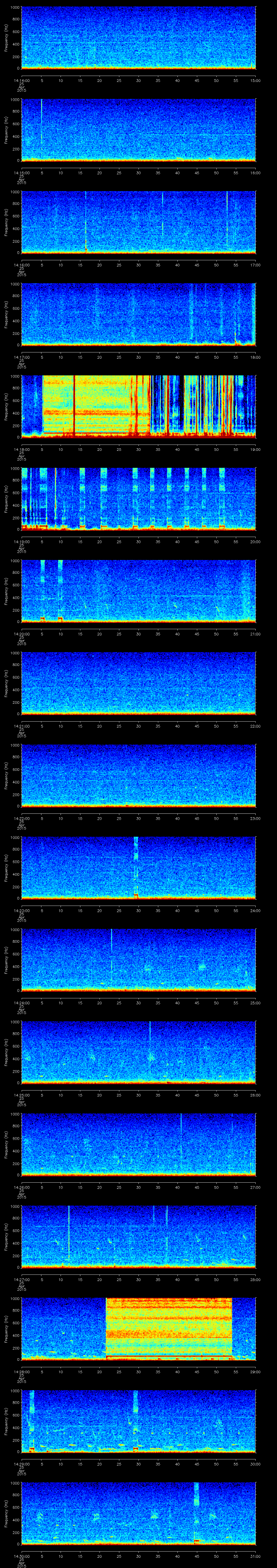Click the 14:26:00 start time label
Viewport: 277px width, 1568px height.
[21, 1187]
